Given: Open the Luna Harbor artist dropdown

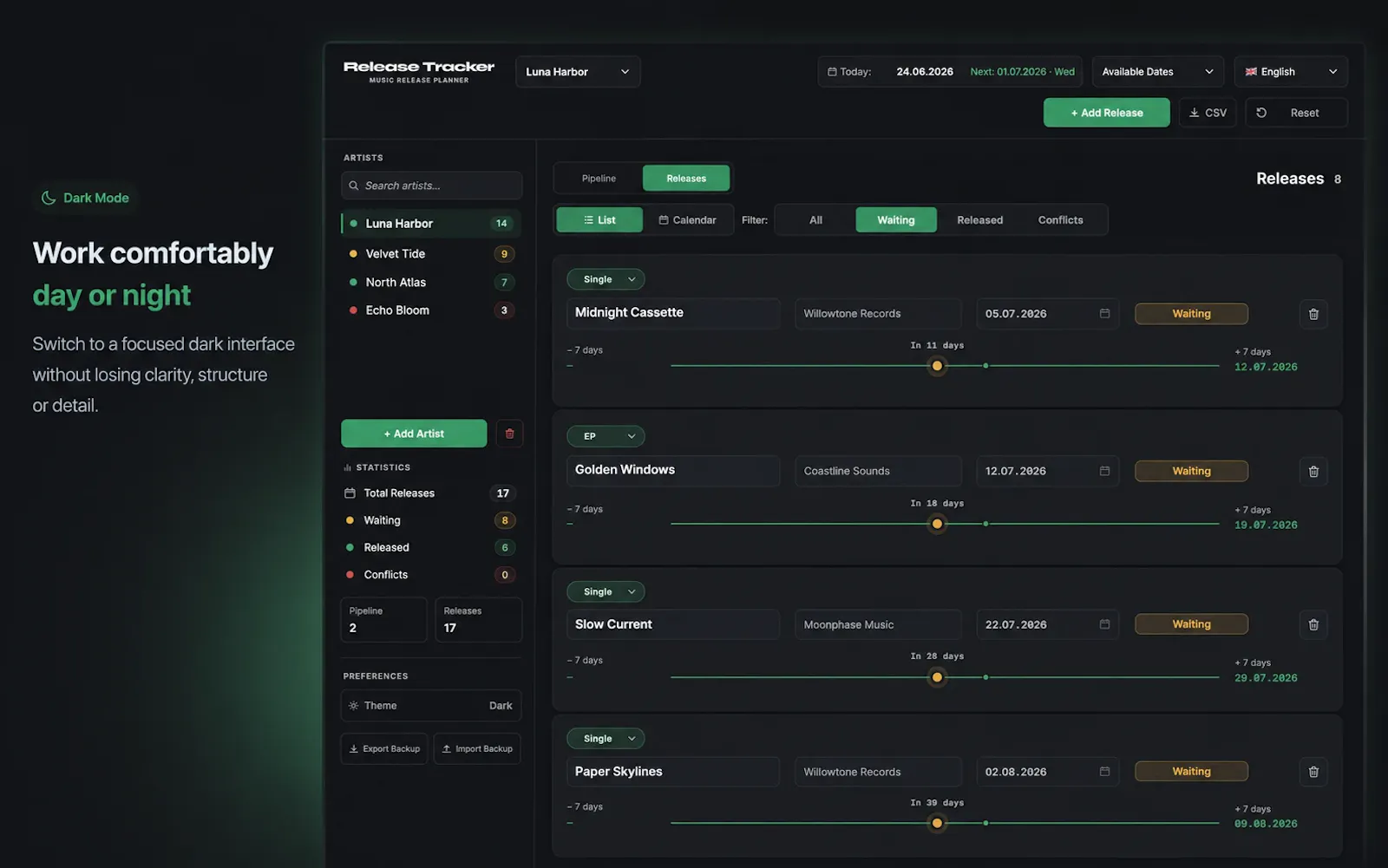Looking at the screenshot, I should click(578, 72).
